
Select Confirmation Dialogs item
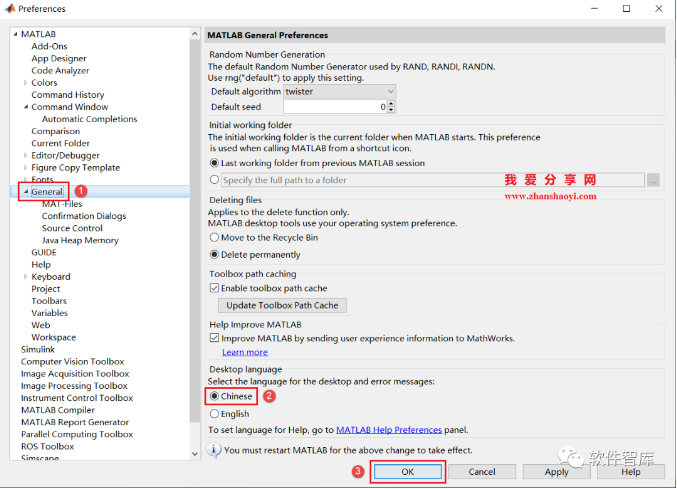[x=84, y=216]
